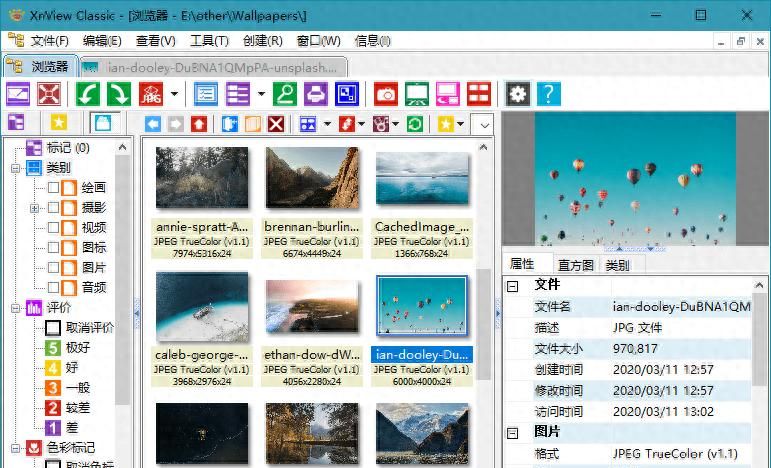Open the view mode dropdown arrow
771x468 pixels.
coord(327,124)
